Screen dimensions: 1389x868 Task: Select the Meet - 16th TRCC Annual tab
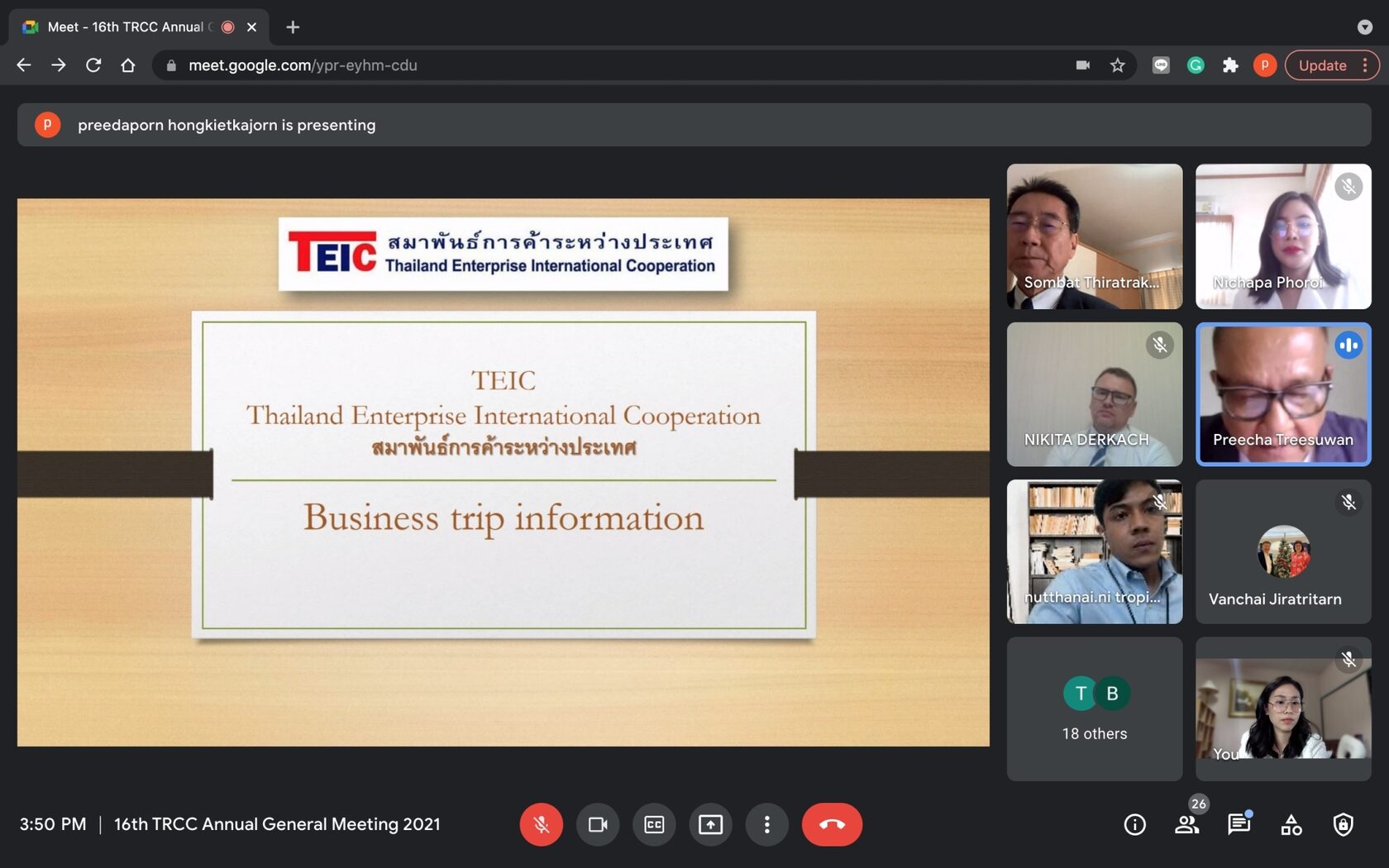coord(139,27)
